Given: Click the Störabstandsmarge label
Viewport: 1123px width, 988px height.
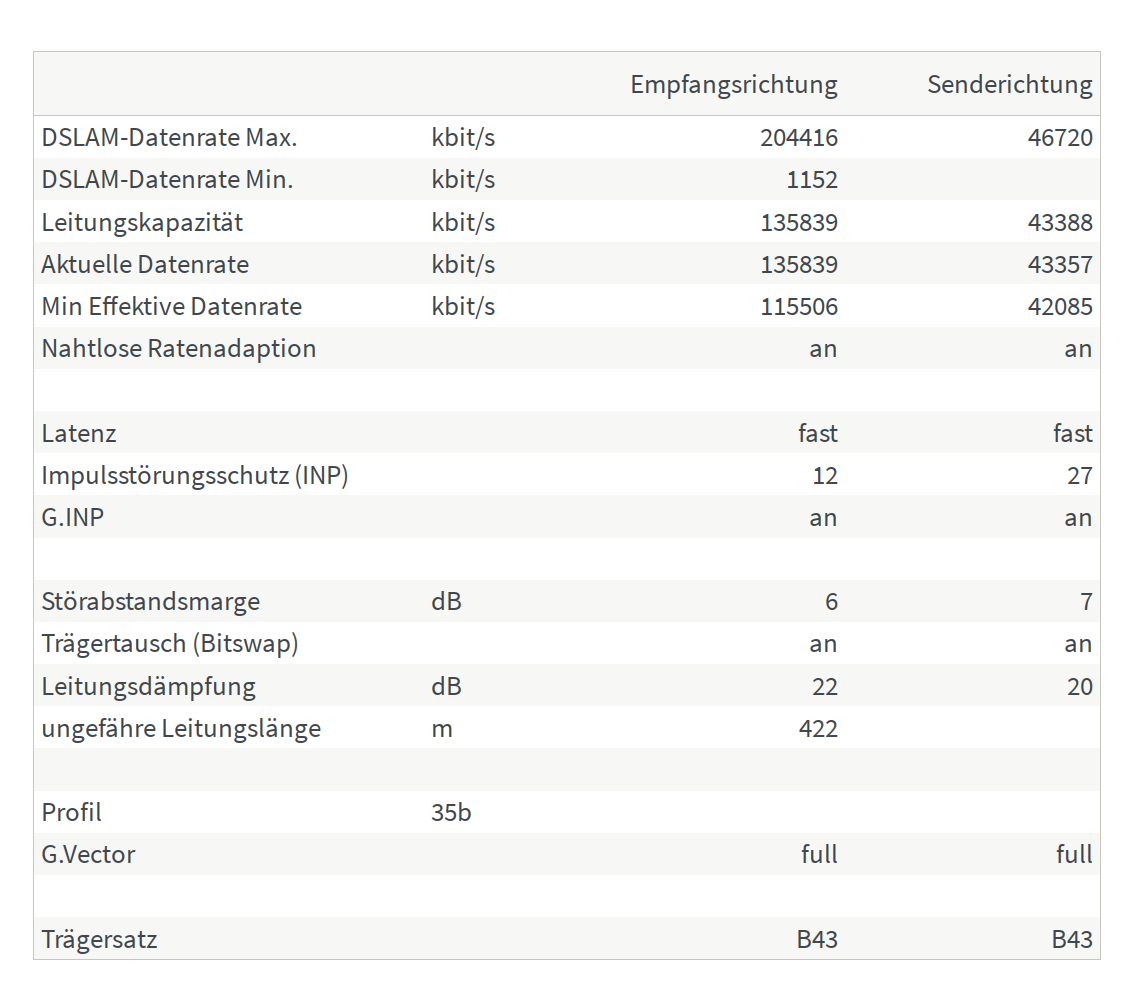Looking at the screenshot, I should pos(150,602).
